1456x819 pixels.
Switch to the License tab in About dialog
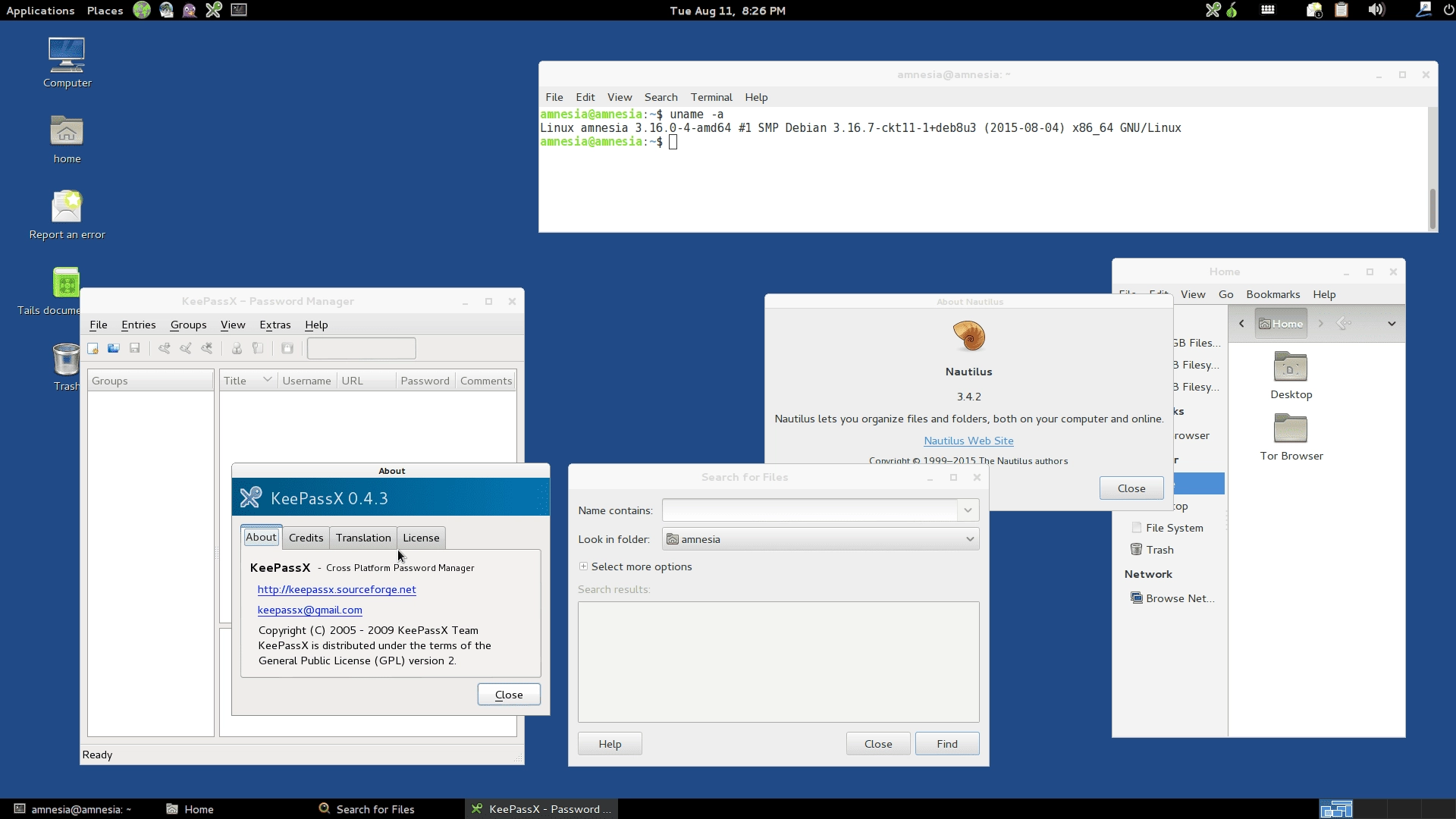[x=421, y=538]
